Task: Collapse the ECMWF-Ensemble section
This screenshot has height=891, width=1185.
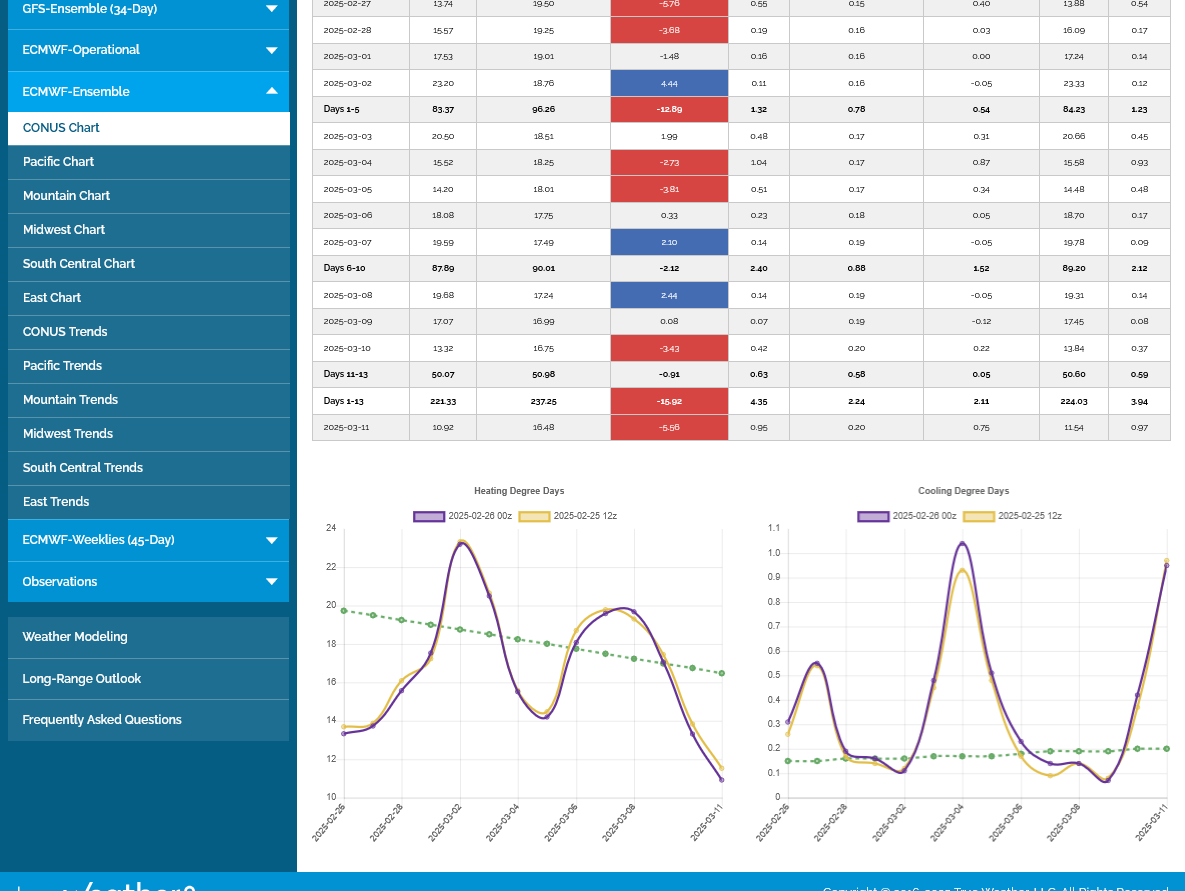Action: [x=148, y=91]
